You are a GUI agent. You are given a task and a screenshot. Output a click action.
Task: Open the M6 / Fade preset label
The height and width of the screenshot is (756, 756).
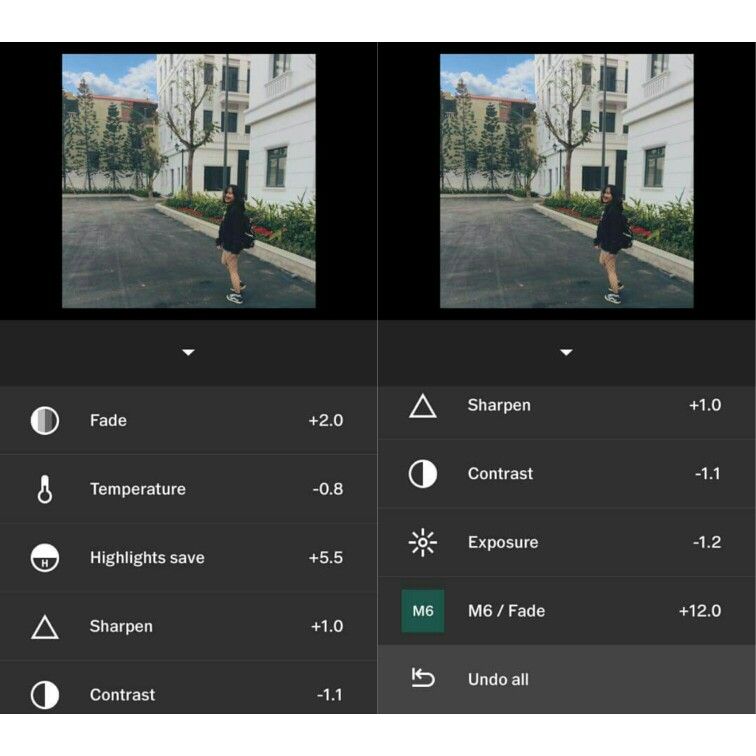click(x=506, y=611)
